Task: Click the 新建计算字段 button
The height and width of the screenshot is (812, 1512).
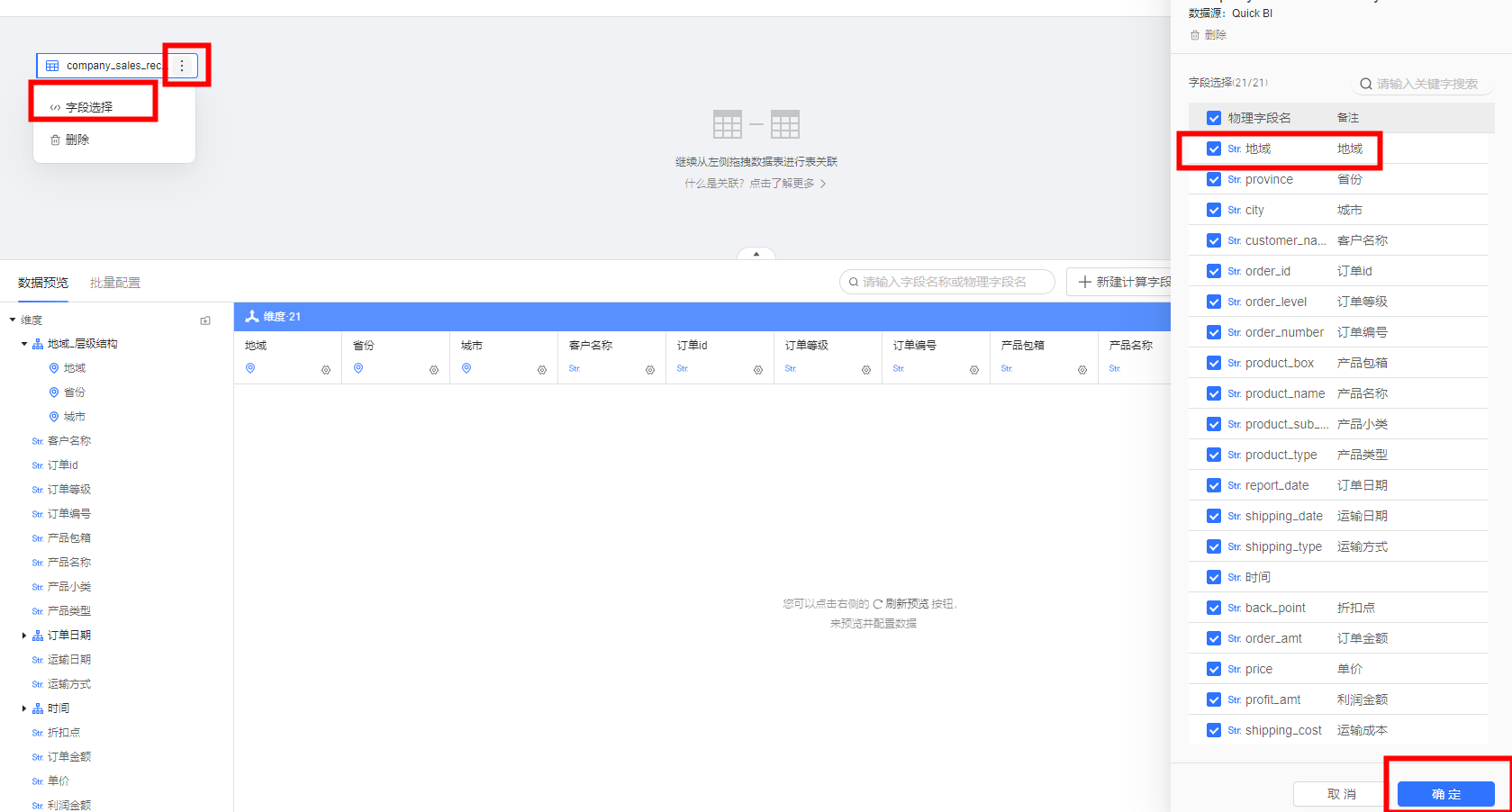Action: click(1124, 282)
